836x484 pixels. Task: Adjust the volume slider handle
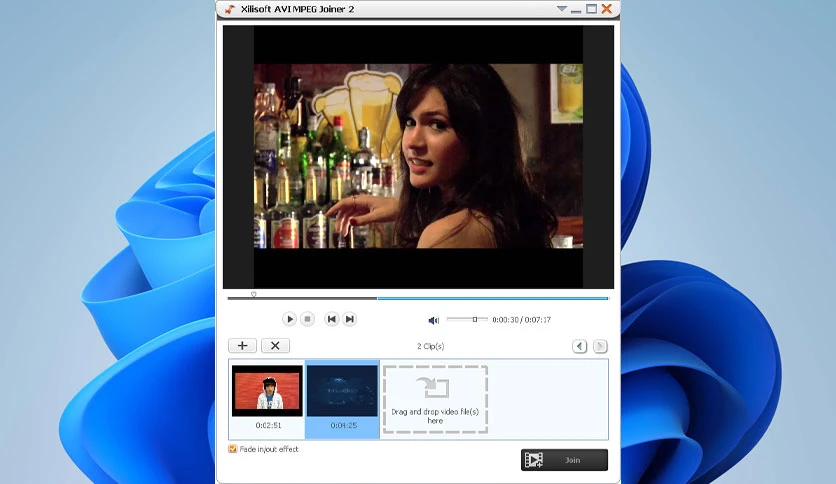(x=475, y=319)
